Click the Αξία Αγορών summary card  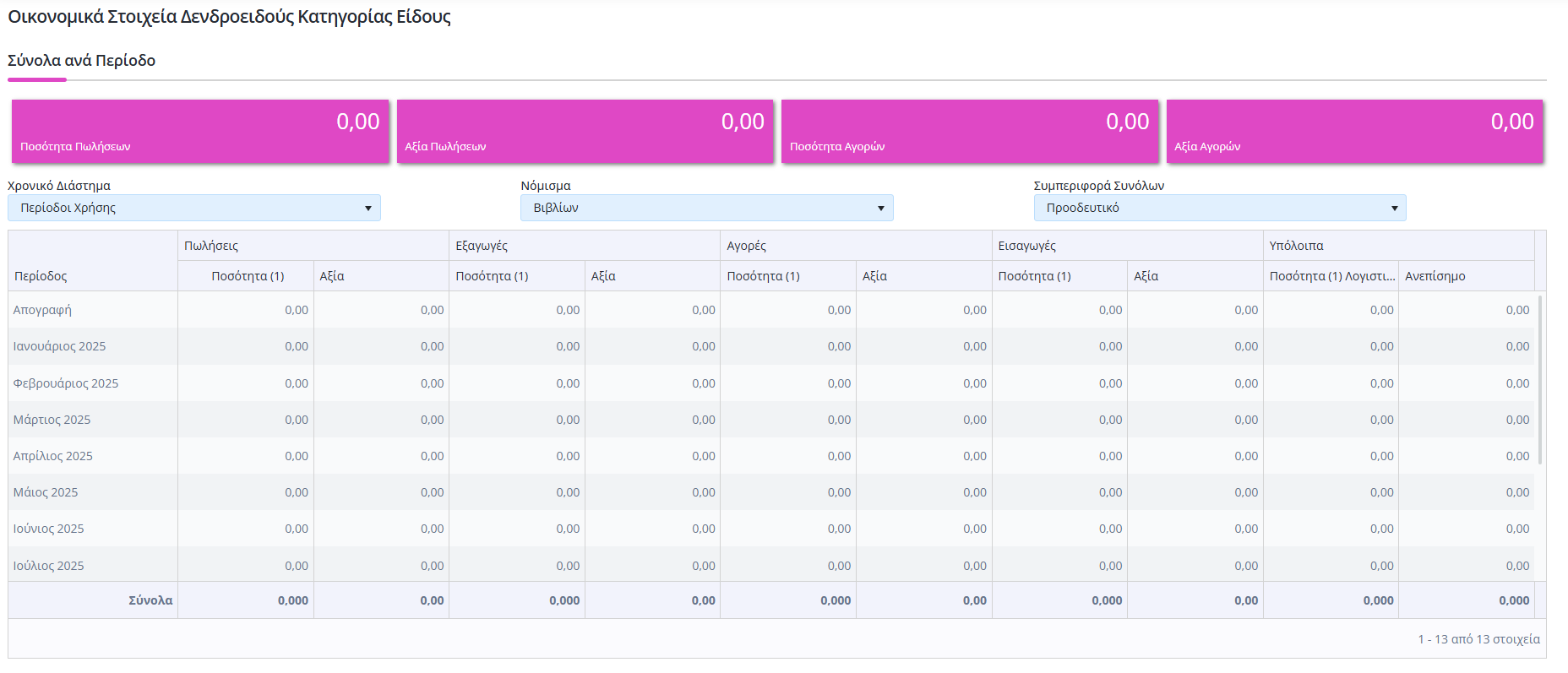coord(1354,132)
